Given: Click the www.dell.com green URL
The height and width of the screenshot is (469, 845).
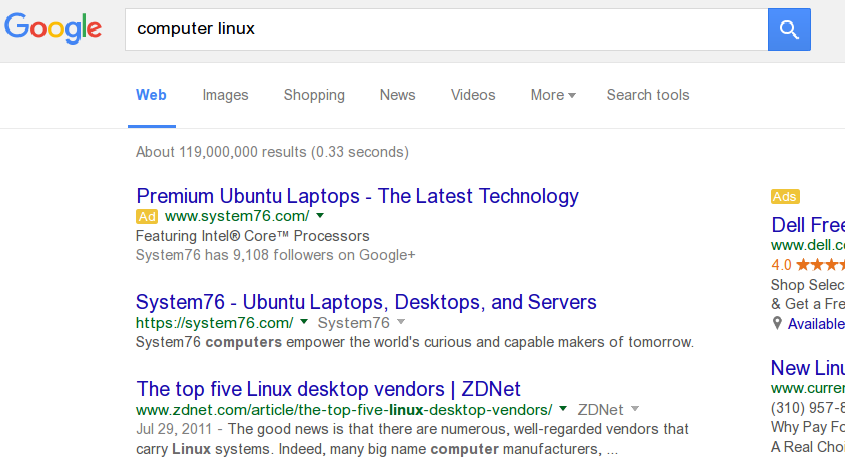Looking at the screenshot, I should point(808,245).
